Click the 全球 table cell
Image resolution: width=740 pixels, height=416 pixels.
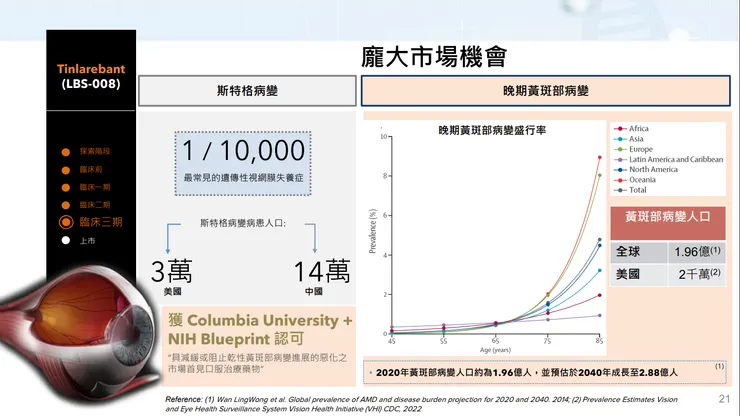tap(639, 252)
